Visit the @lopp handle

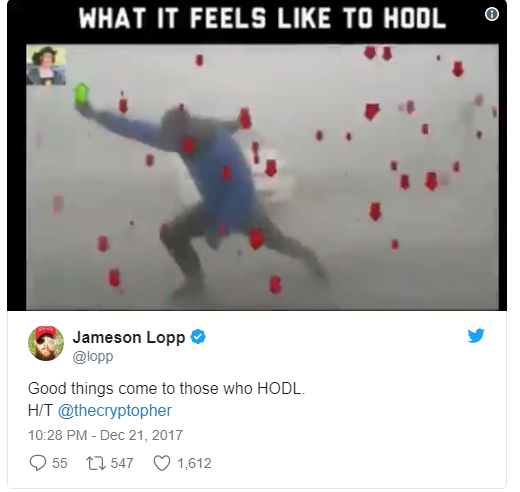pos(93,356)
